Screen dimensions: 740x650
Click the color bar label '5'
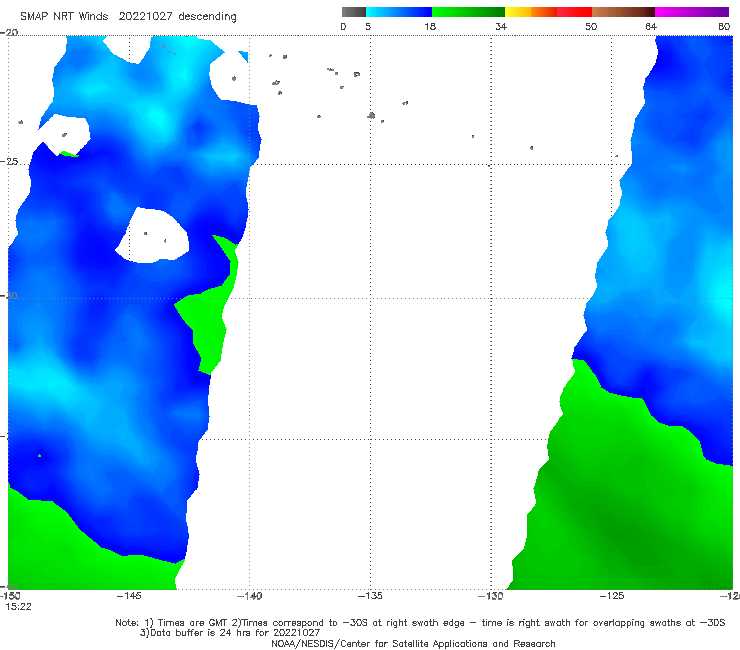click(x=368, y=27)
